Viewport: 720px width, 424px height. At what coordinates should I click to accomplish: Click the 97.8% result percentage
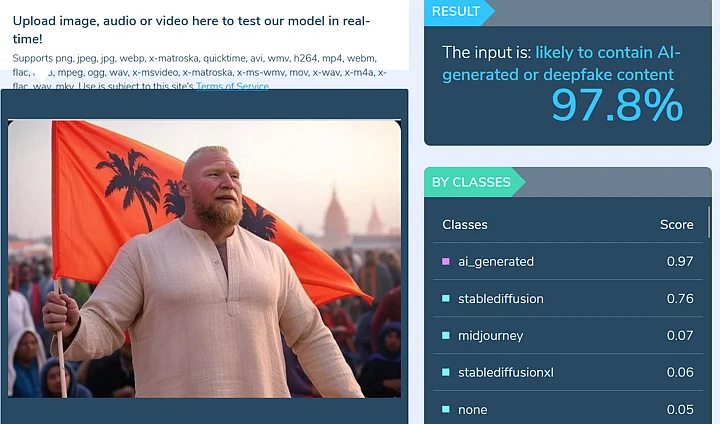(x=617, y=106)
